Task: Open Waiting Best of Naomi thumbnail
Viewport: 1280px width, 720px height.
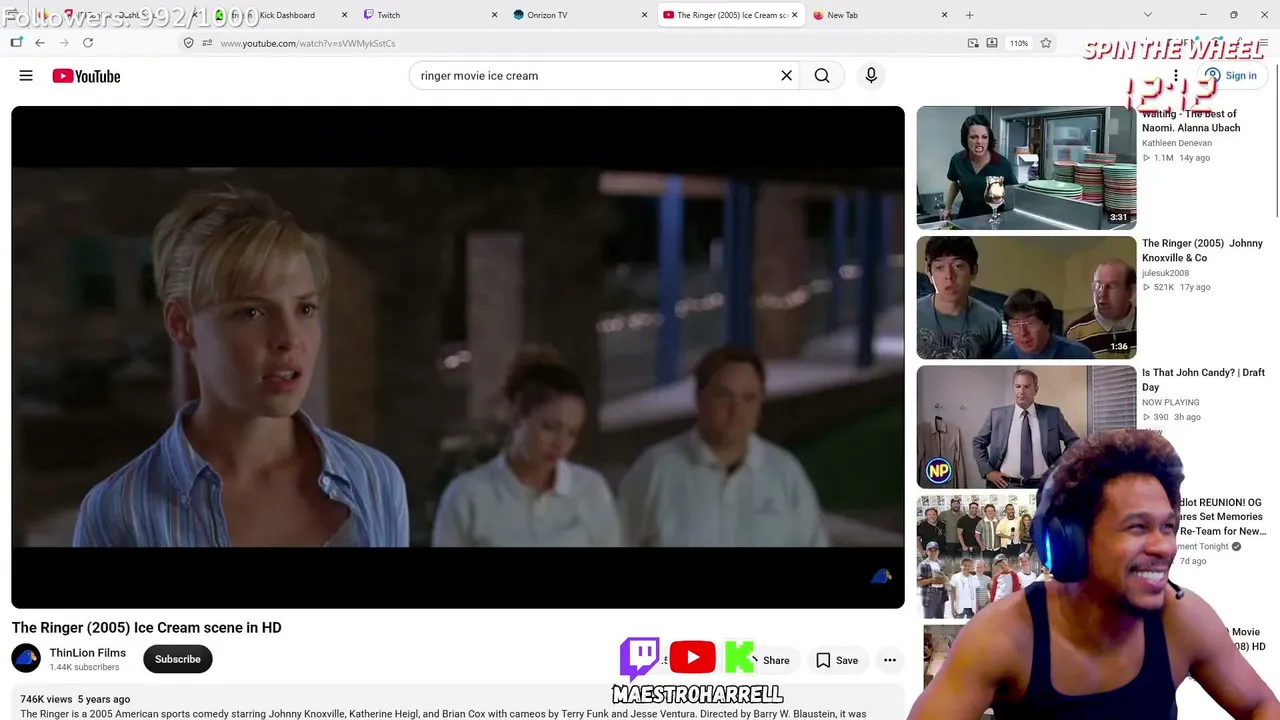Action: coord(1026,168)
